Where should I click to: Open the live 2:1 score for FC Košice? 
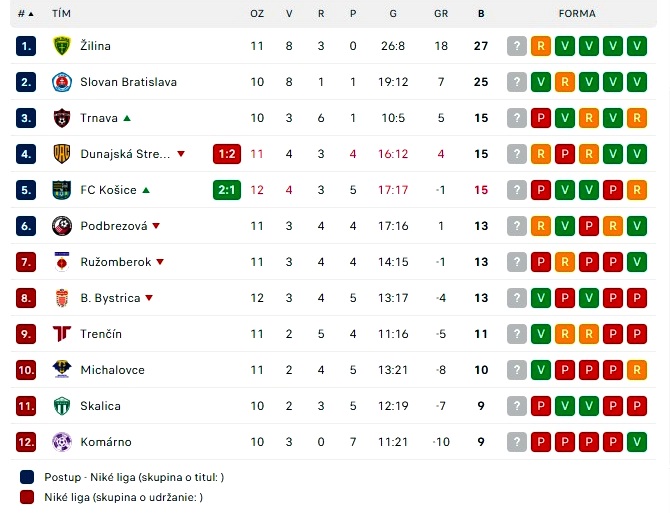227,190
